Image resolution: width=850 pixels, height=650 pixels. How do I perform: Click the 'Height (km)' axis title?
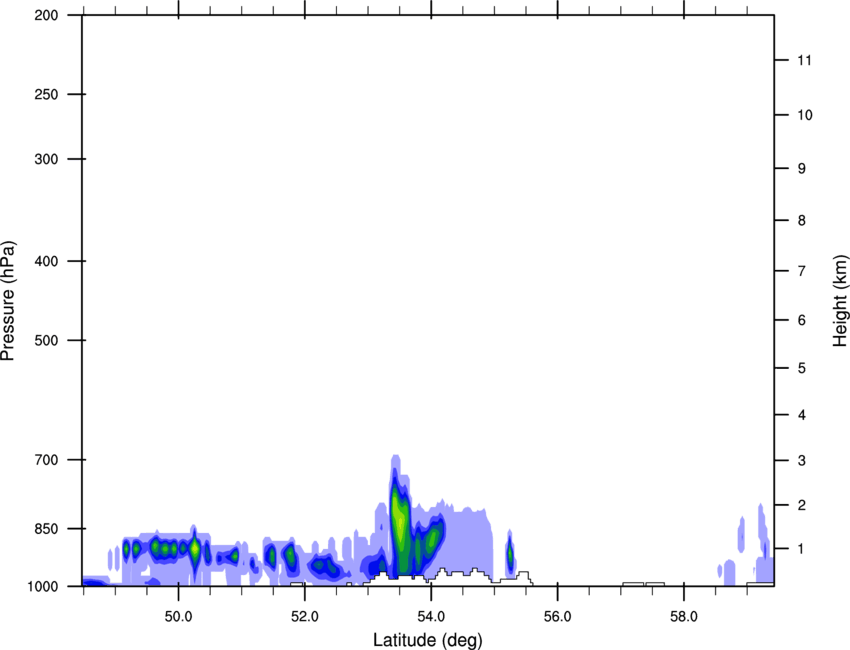click(840, 300)
